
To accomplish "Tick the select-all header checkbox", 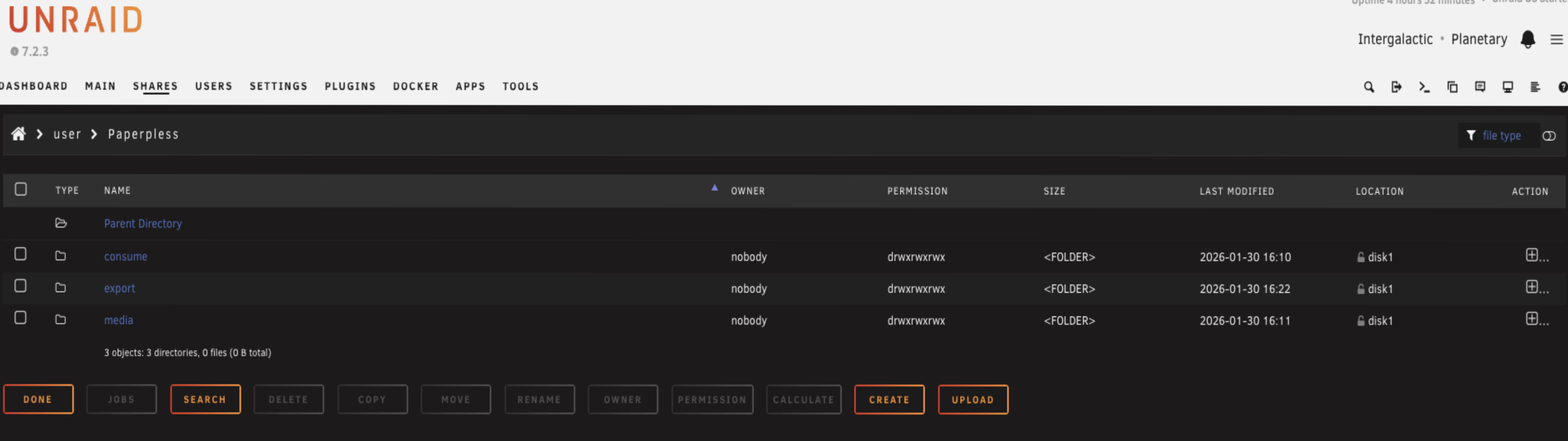I will click(x=21, y=190).
